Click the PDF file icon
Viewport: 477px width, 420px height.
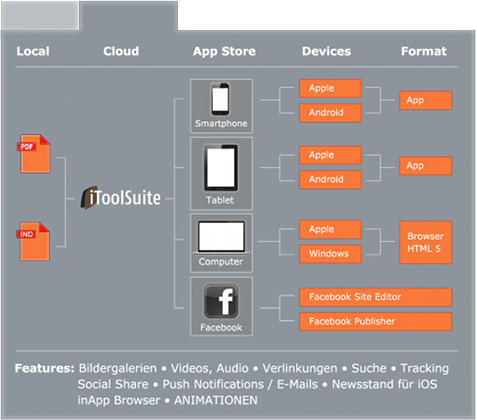(34, 154)
